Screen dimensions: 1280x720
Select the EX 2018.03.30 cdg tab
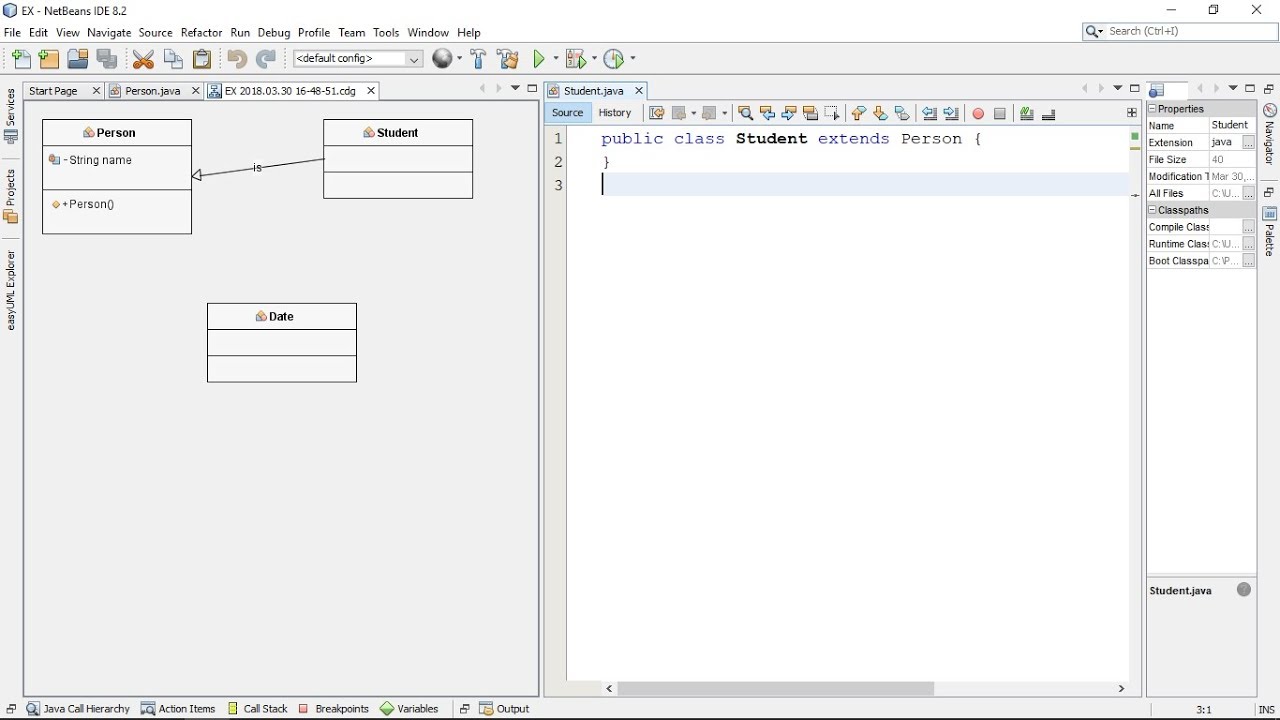(290, 91)
